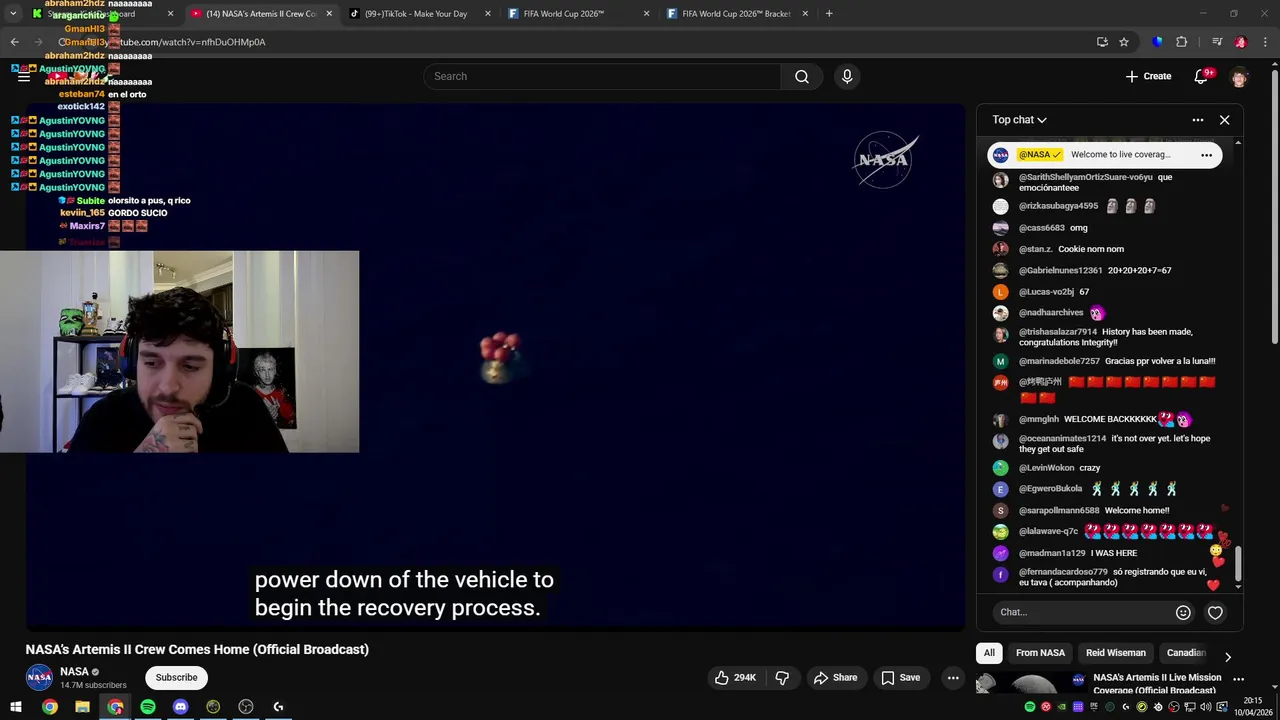The height and width of the screenshot is (720, 1280).
Task: Select the From NASA filter chip
Action: 1040,653
